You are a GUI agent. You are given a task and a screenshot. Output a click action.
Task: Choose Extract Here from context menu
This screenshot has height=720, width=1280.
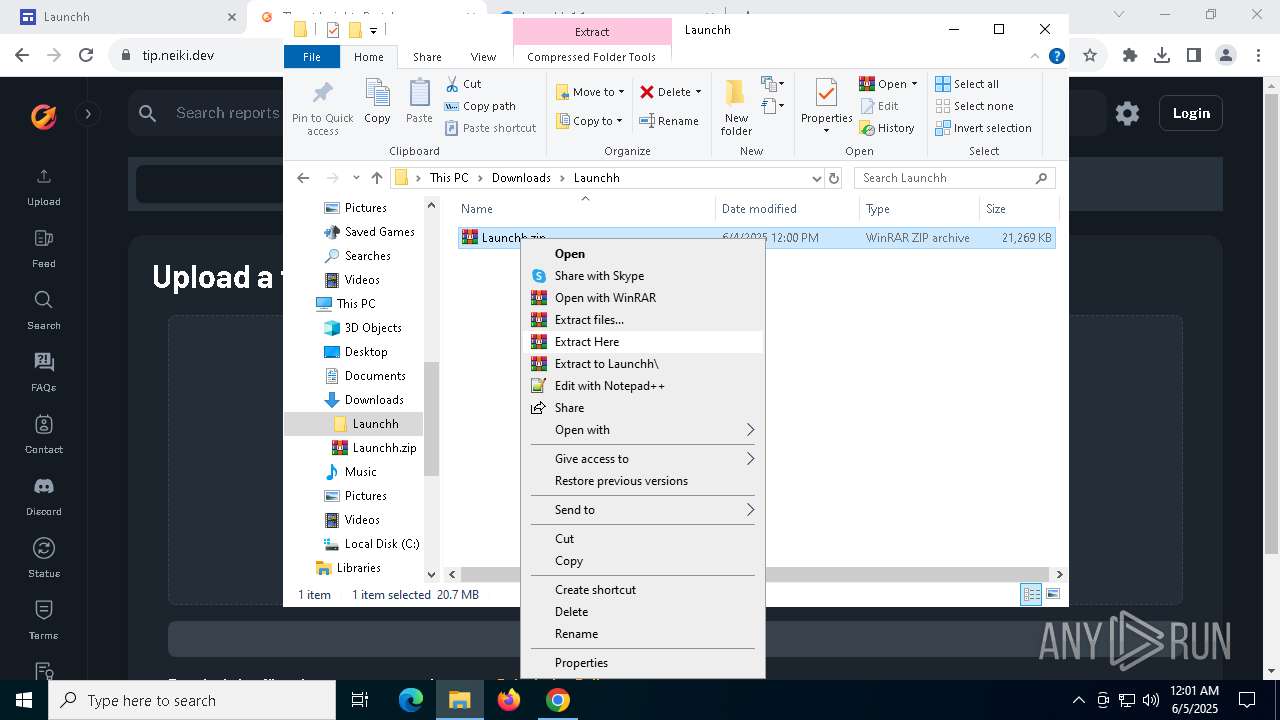(x=642, y=342)
